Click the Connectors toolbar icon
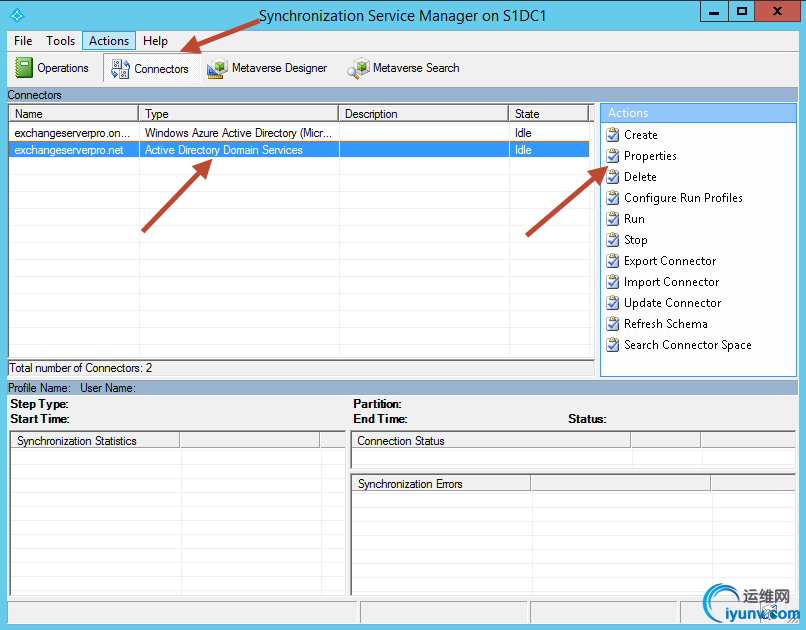806x630 pixels. click(x=120, y=69)
